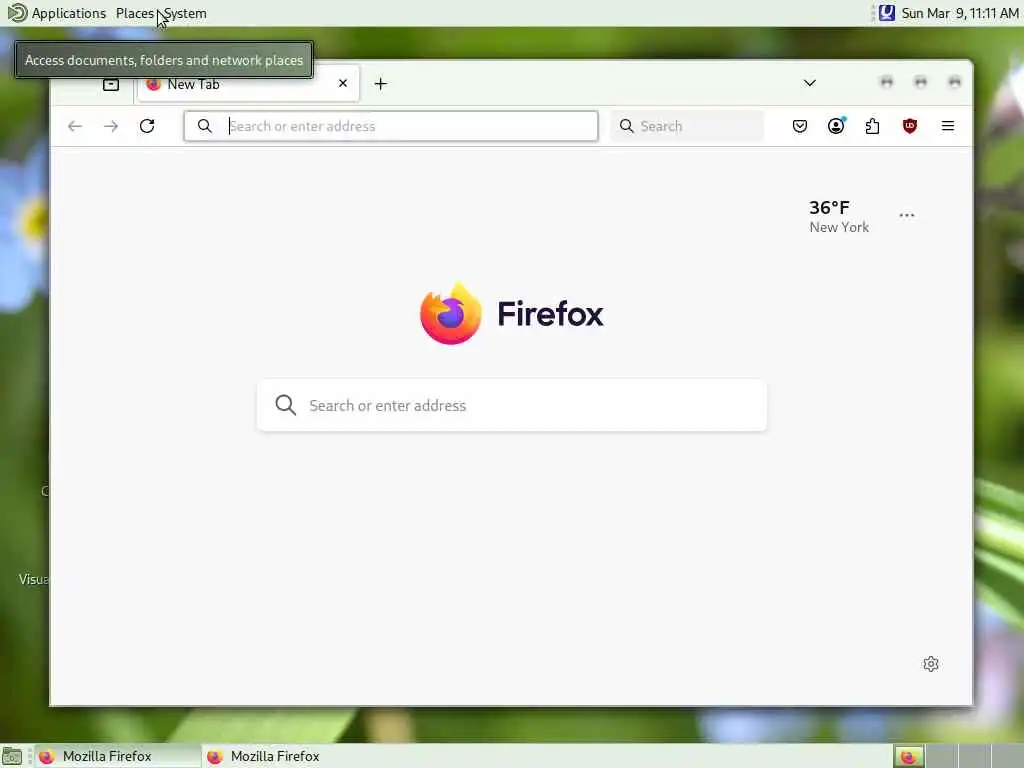Open new tab personalize gear icon
The image size is (1024, 768).
(931, 664)
